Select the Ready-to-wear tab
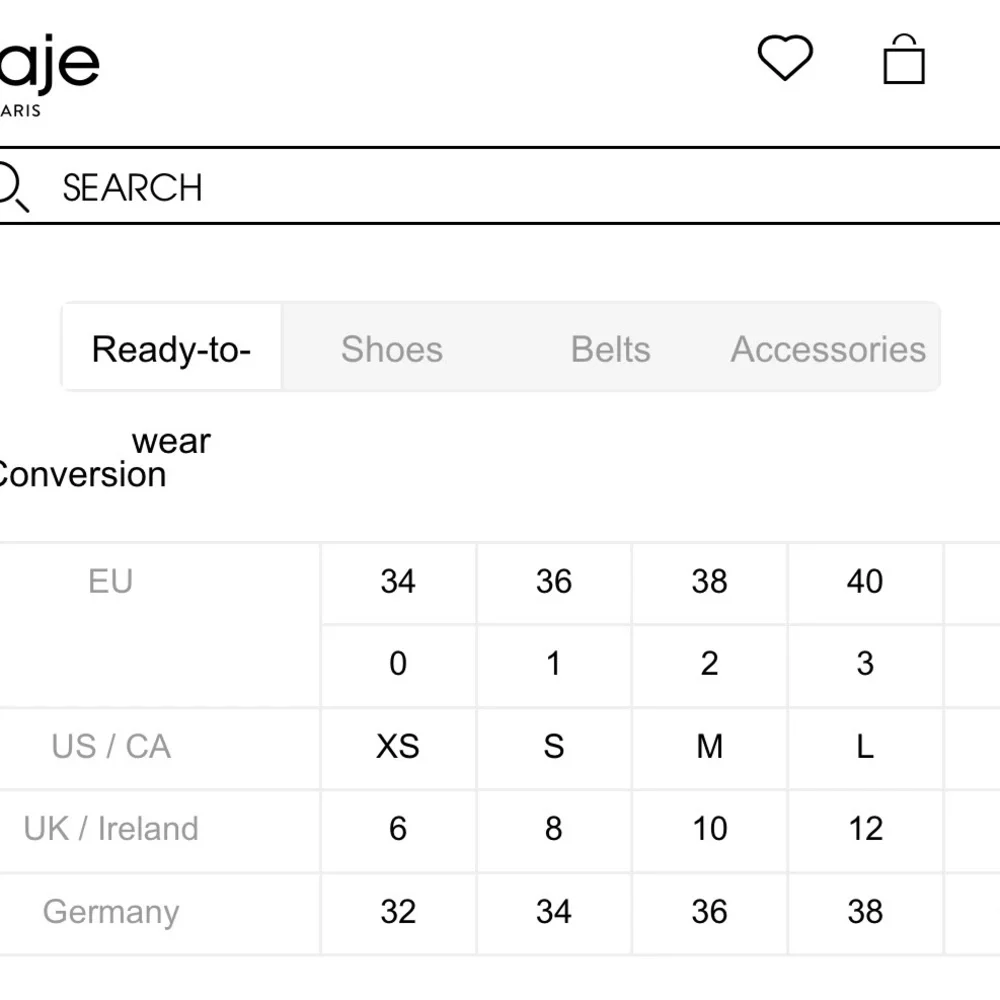This screenshot has width=1000, height=1000. [171, 349]
